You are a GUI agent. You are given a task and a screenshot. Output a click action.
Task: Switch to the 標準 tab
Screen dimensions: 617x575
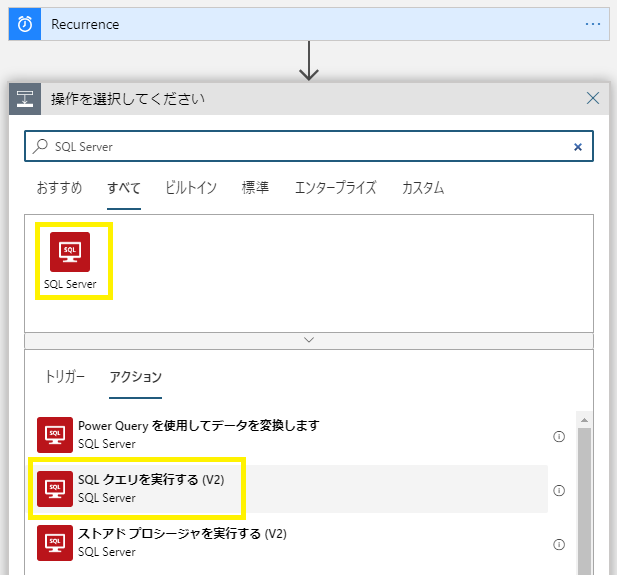pos(255,188)
